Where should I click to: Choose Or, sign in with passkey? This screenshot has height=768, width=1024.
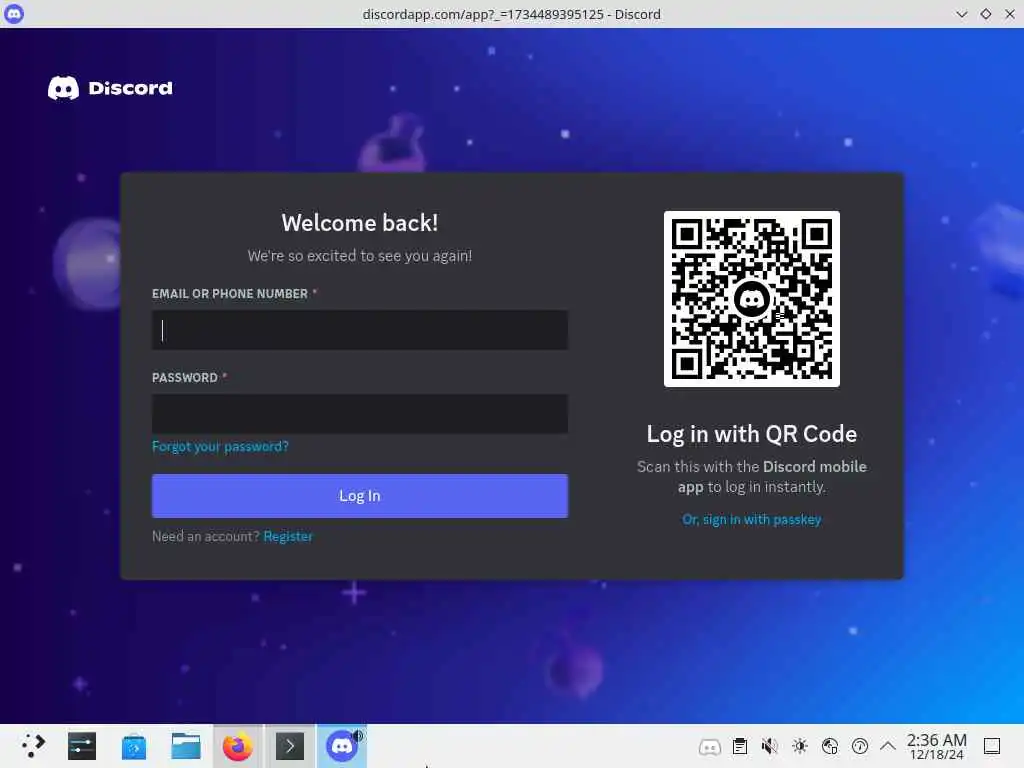[752, 519]
